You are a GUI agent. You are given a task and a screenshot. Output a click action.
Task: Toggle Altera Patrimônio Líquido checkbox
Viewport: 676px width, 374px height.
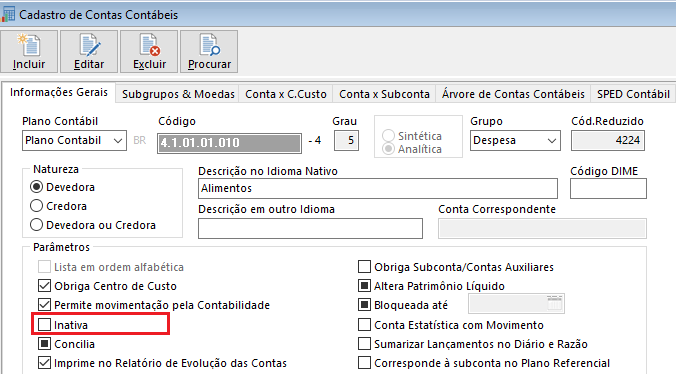364,286
